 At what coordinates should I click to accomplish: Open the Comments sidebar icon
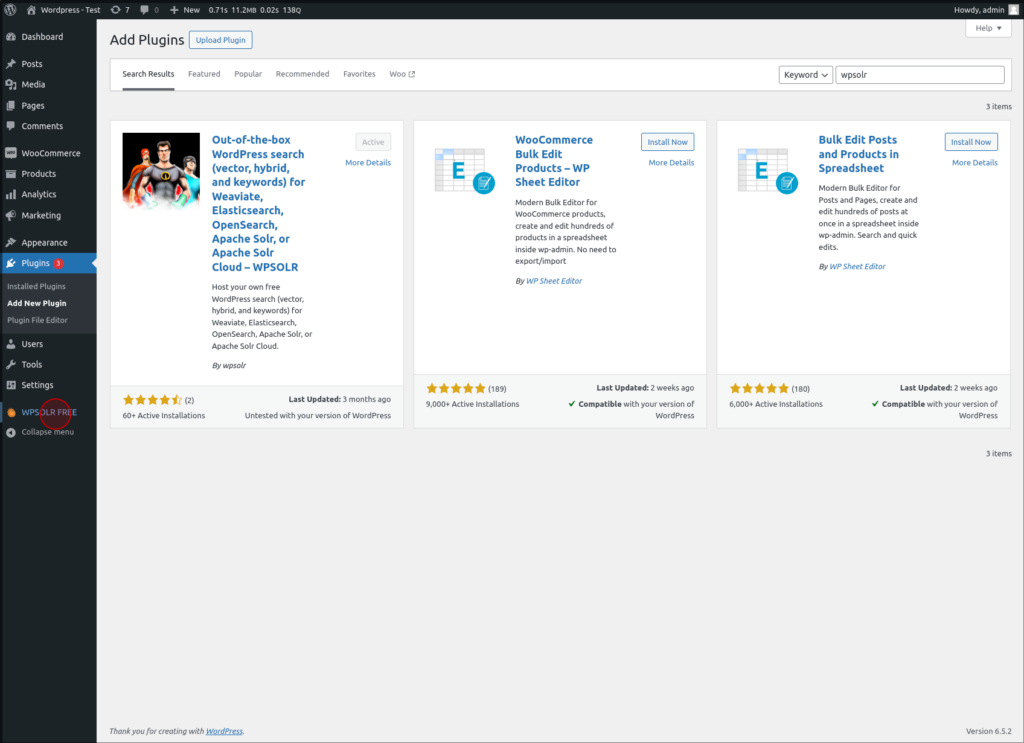(x=10, y=126)
